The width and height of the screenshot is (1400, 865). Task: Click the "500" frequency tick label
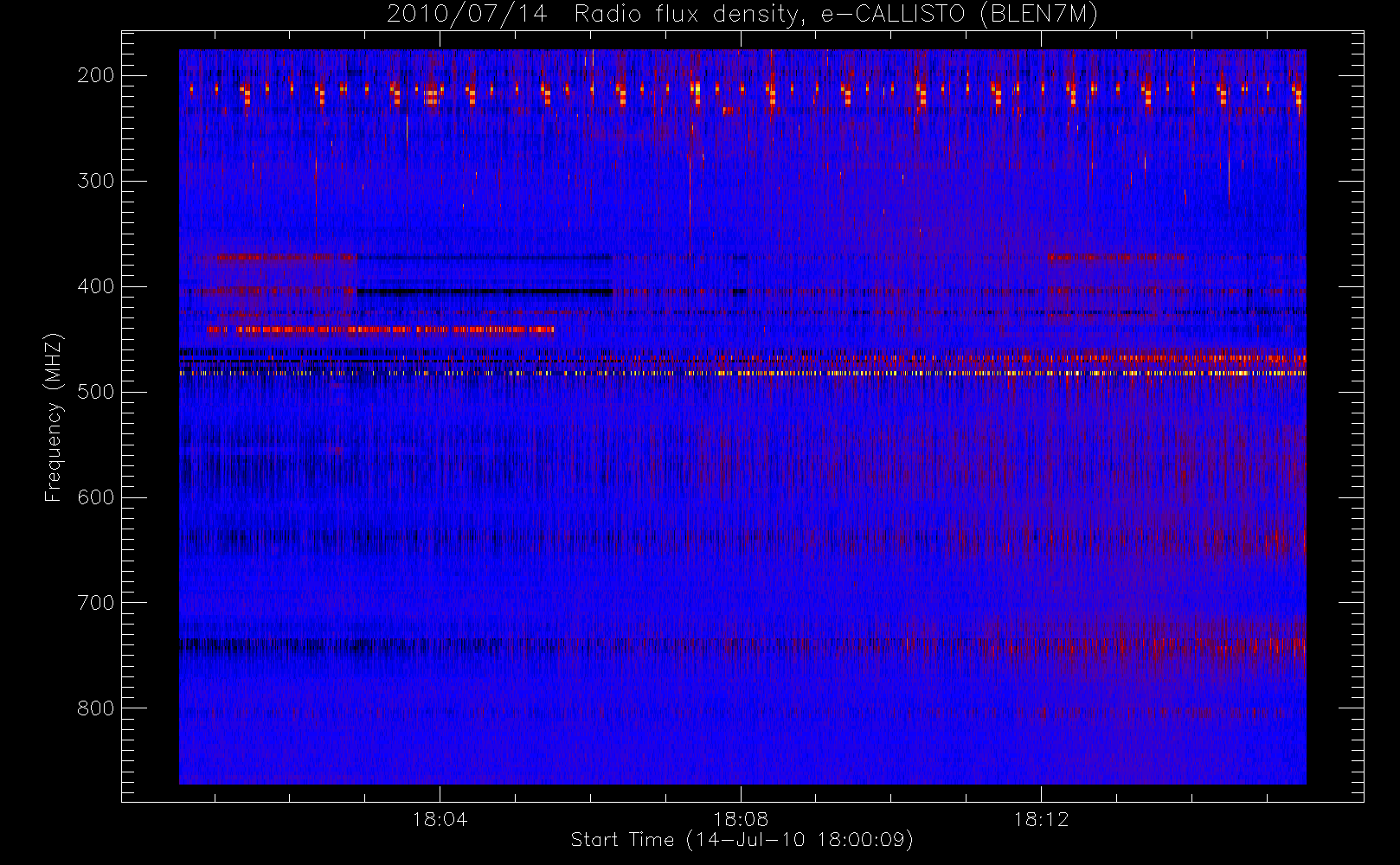pyautogui.click(x=96, y=392)
